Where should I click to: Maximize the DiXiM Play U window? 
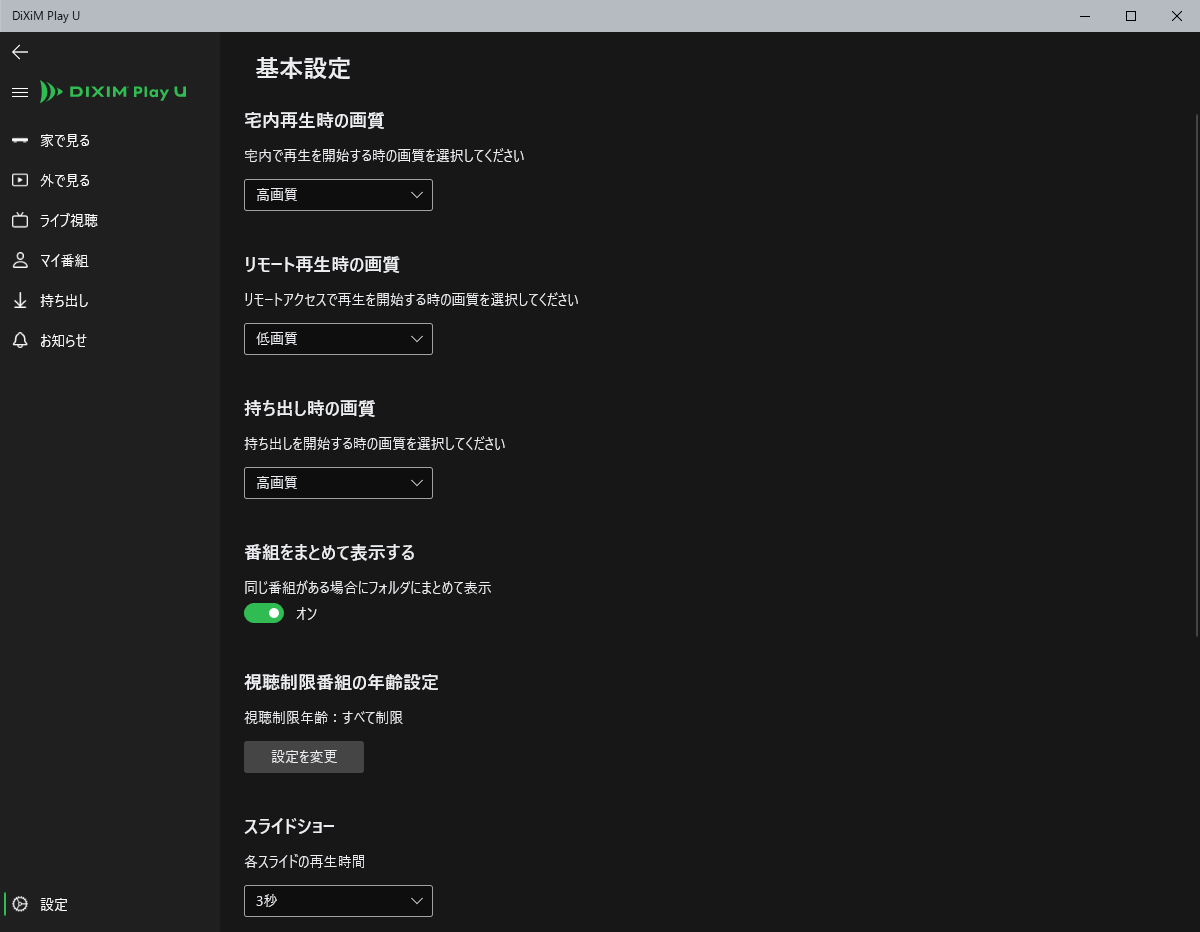[1131, 16]
